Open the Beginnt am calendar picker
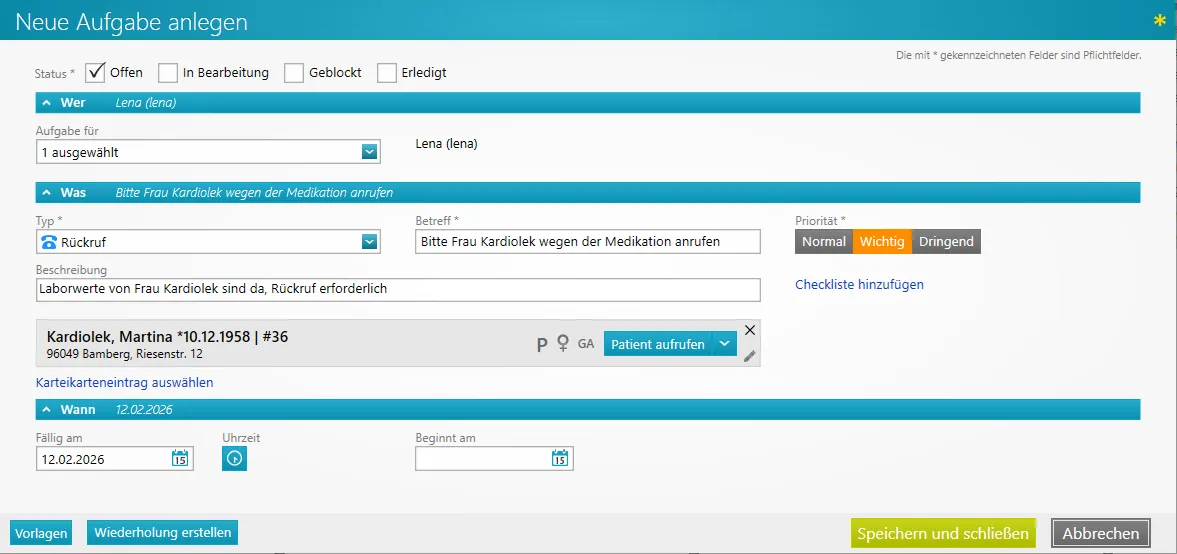 click(560, 459)
